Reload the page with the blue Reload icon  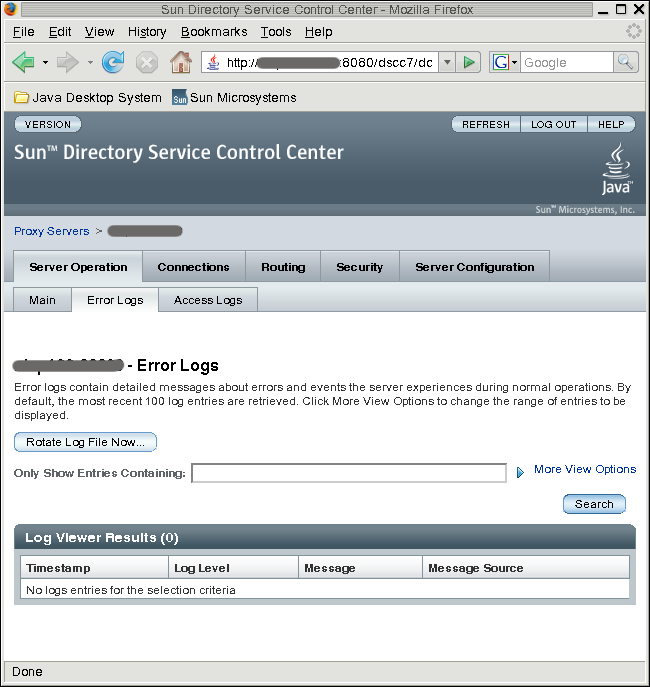click(x=113, y=62)
